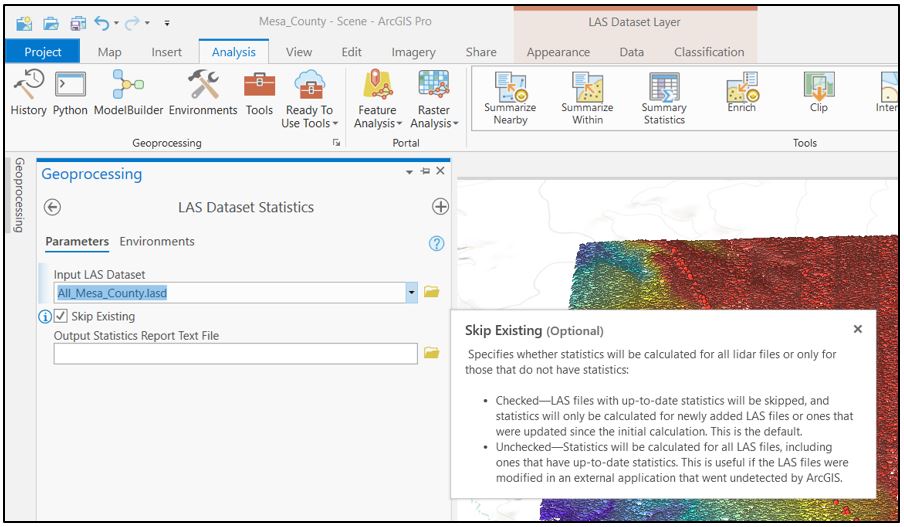Image resolution: width=904 pixels, height=527 pixels.
Task: Switch to the Edit ribbon tab
Action: coord(351,52)
